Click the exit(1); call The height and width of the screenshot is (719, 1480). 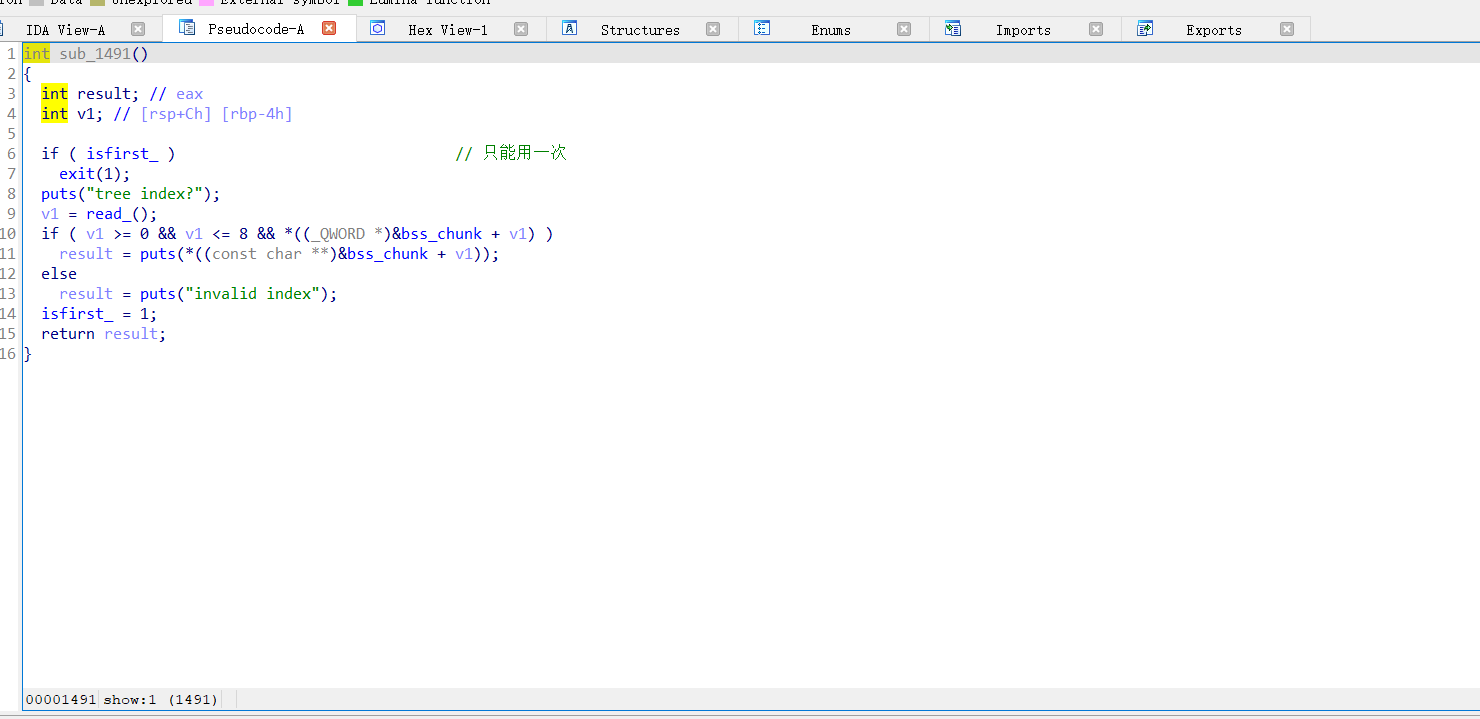tap(95, 174)
